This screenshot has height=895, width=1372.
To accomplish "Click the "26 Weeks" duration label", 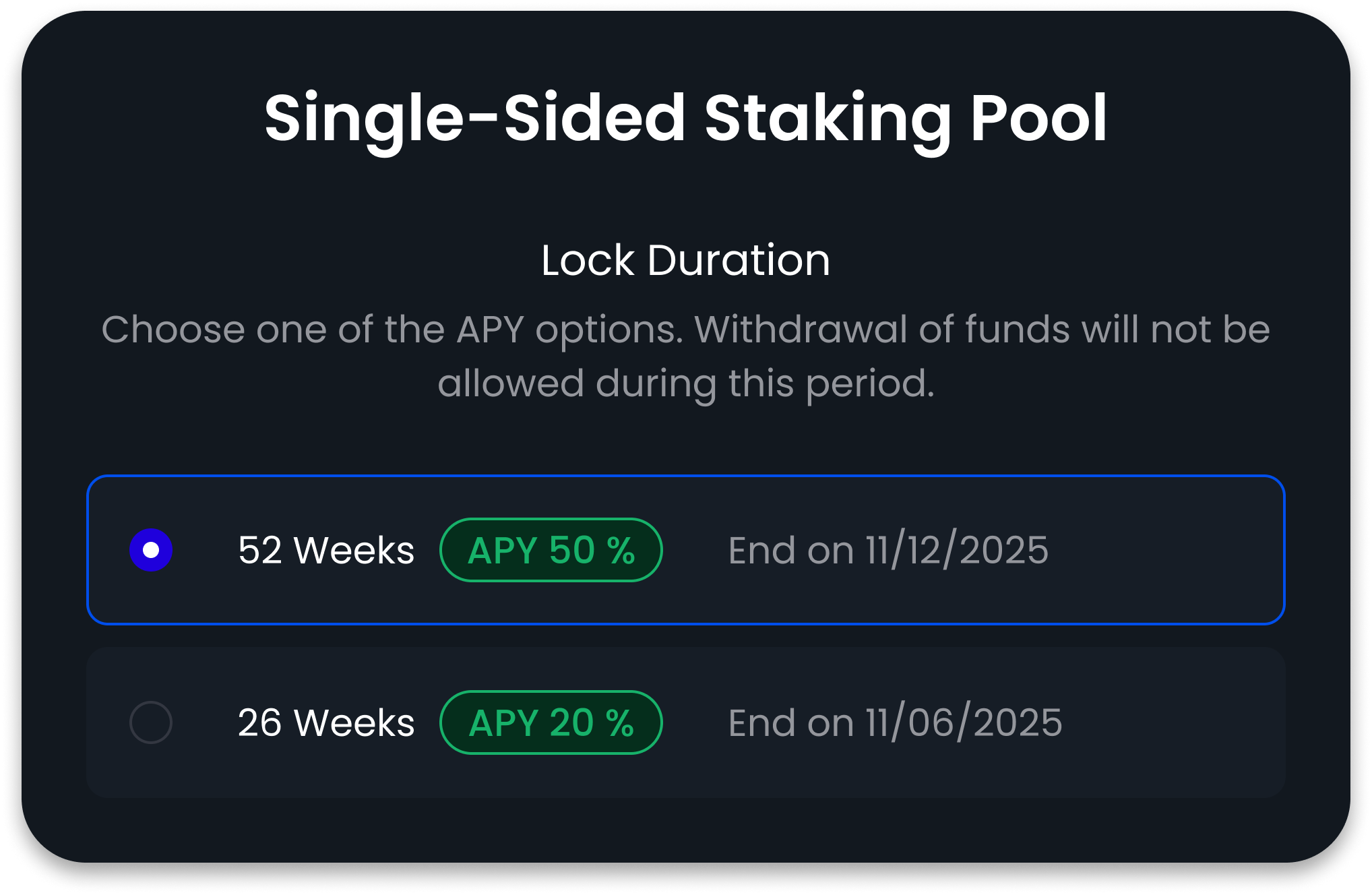I will pyautogui.click(x=326, y=722).
